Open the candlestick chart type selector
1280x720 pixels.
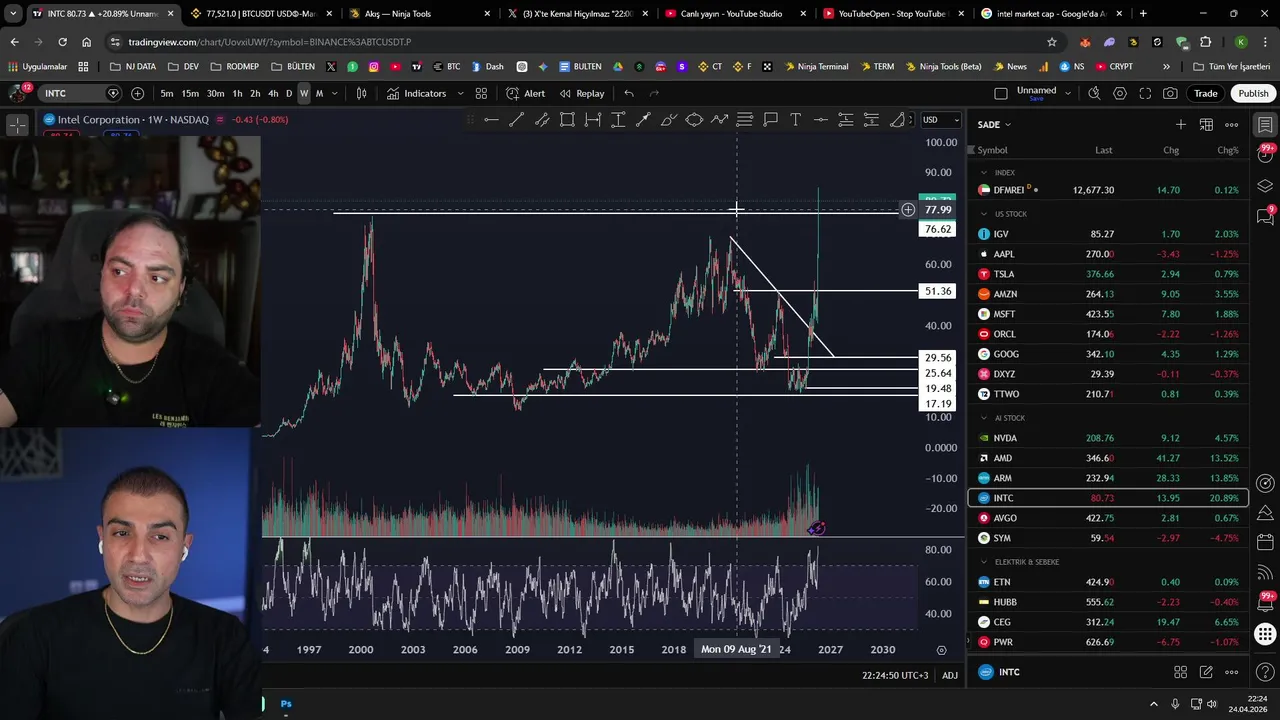pos(361,93)
